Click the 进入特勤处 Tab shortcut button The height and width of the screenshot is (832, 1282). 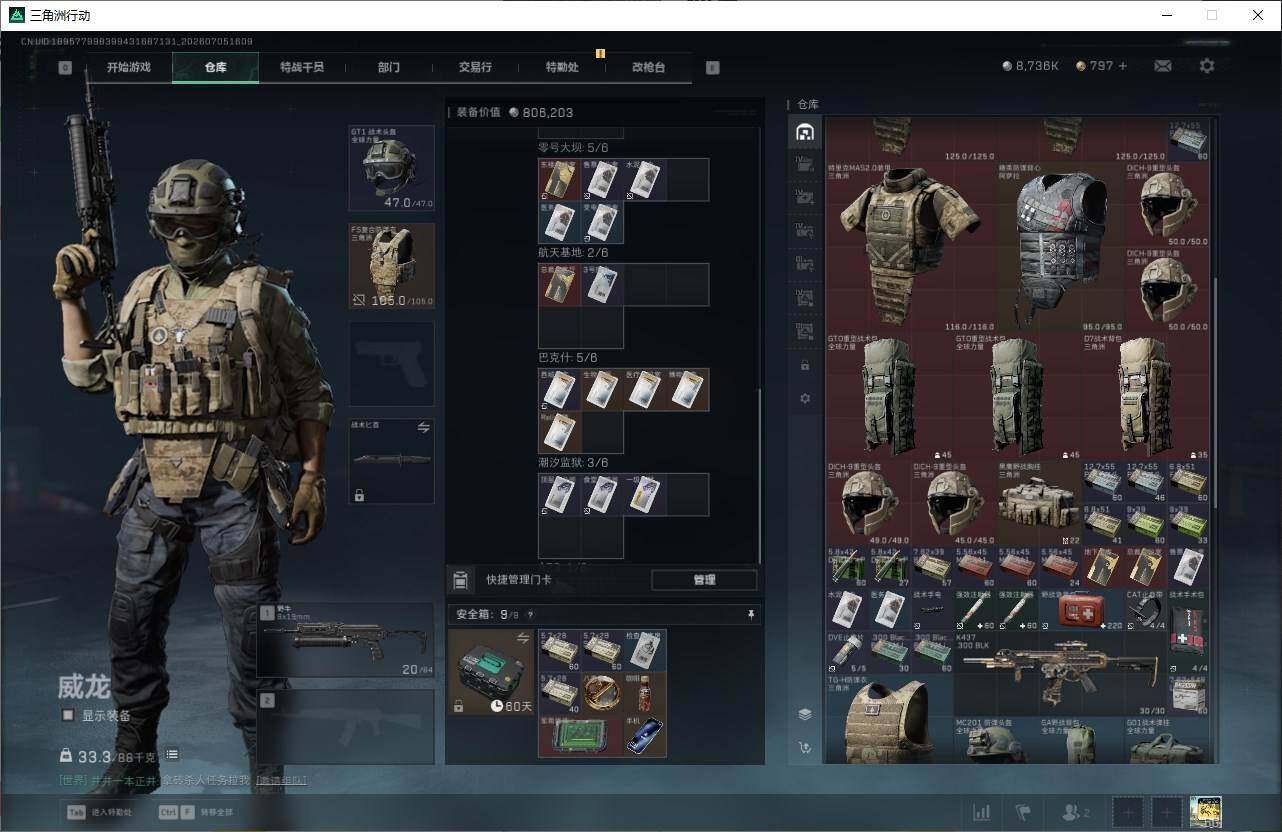(x=101, y=813)
